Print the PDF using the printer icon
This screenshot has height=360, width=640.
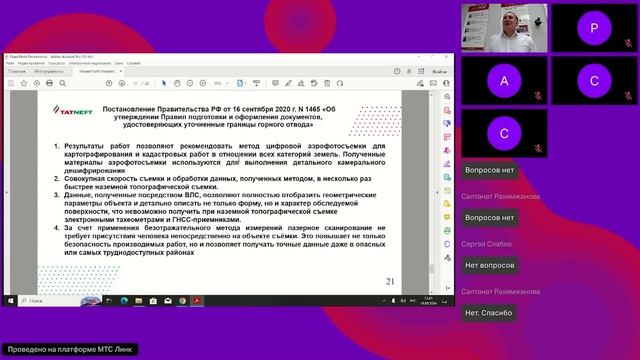(49, 83)
